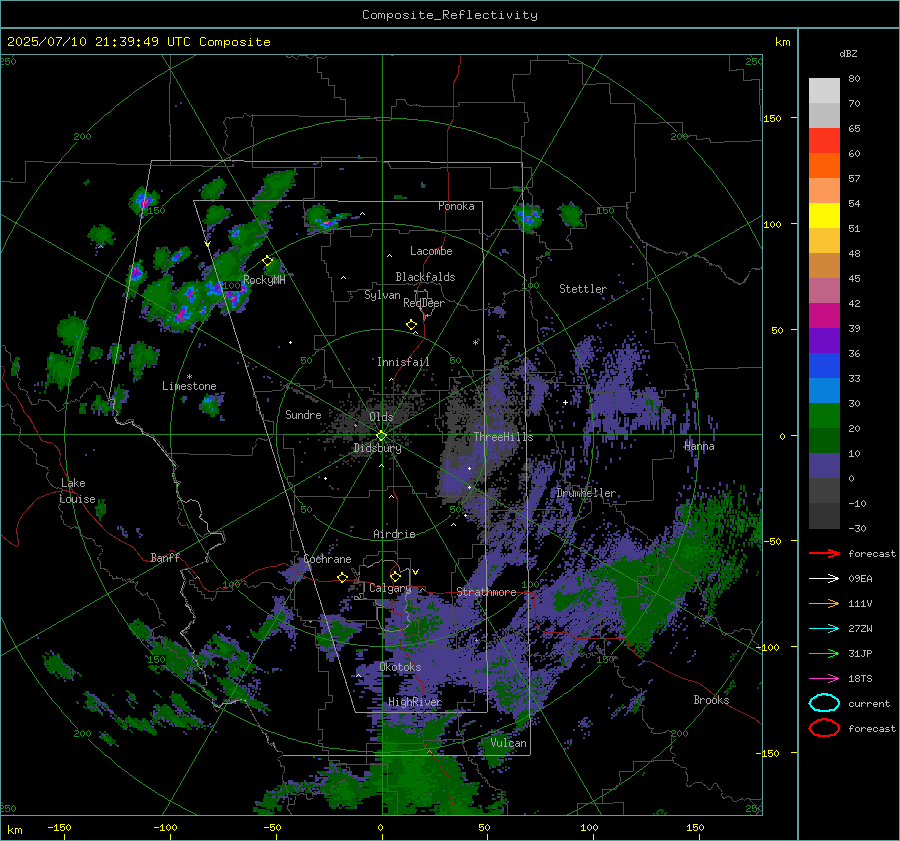Click the Strathmore label
The height and width of the screenshot is (841, 900).
tap(486, 592)
